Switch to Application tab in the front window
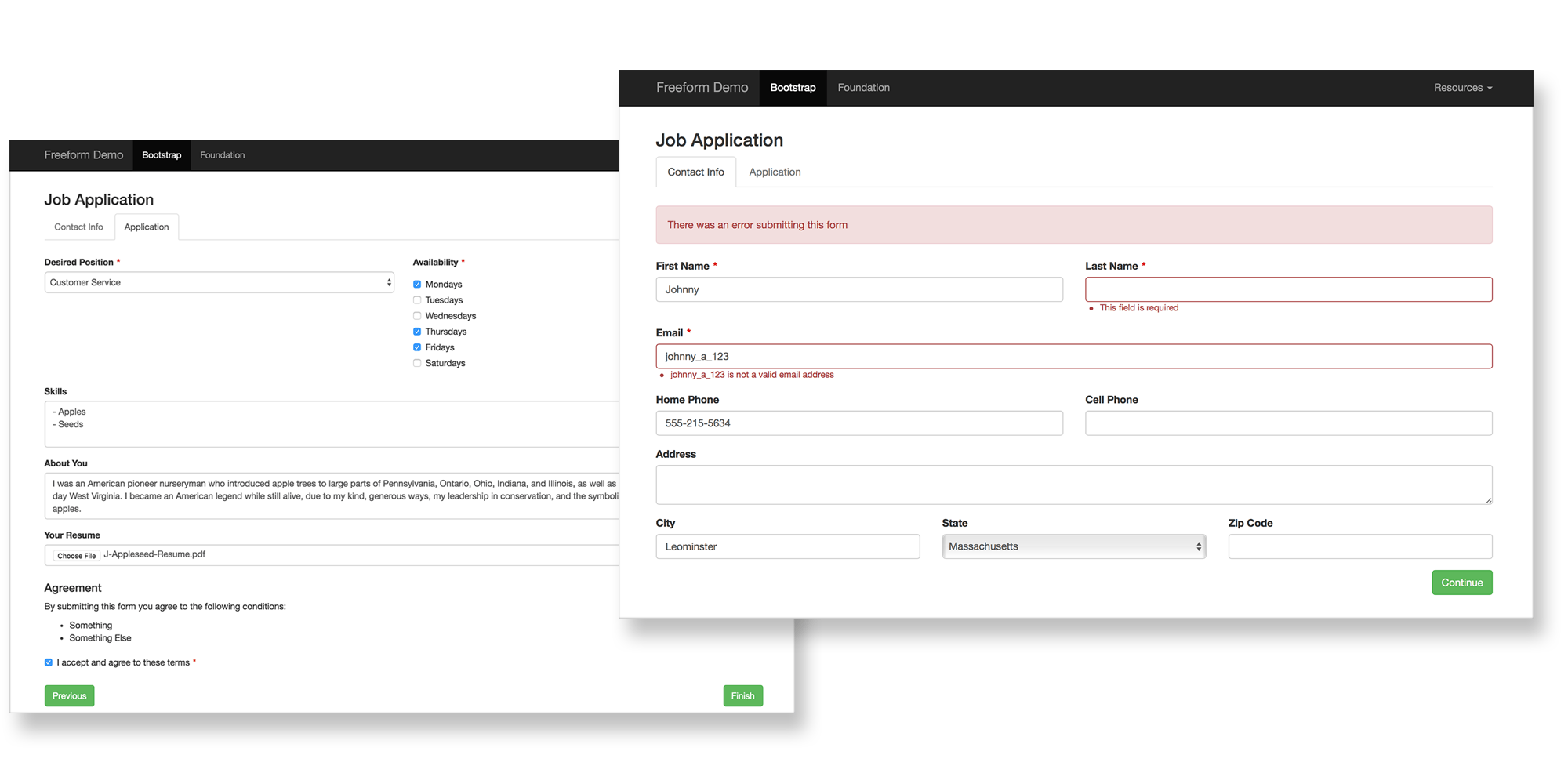This screenshot has height=784, width=1568. 775,172
